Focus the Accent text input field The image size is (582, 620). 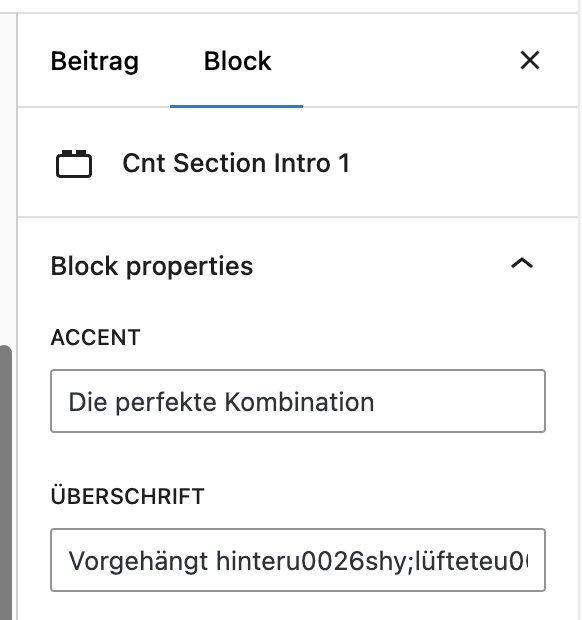298,401
